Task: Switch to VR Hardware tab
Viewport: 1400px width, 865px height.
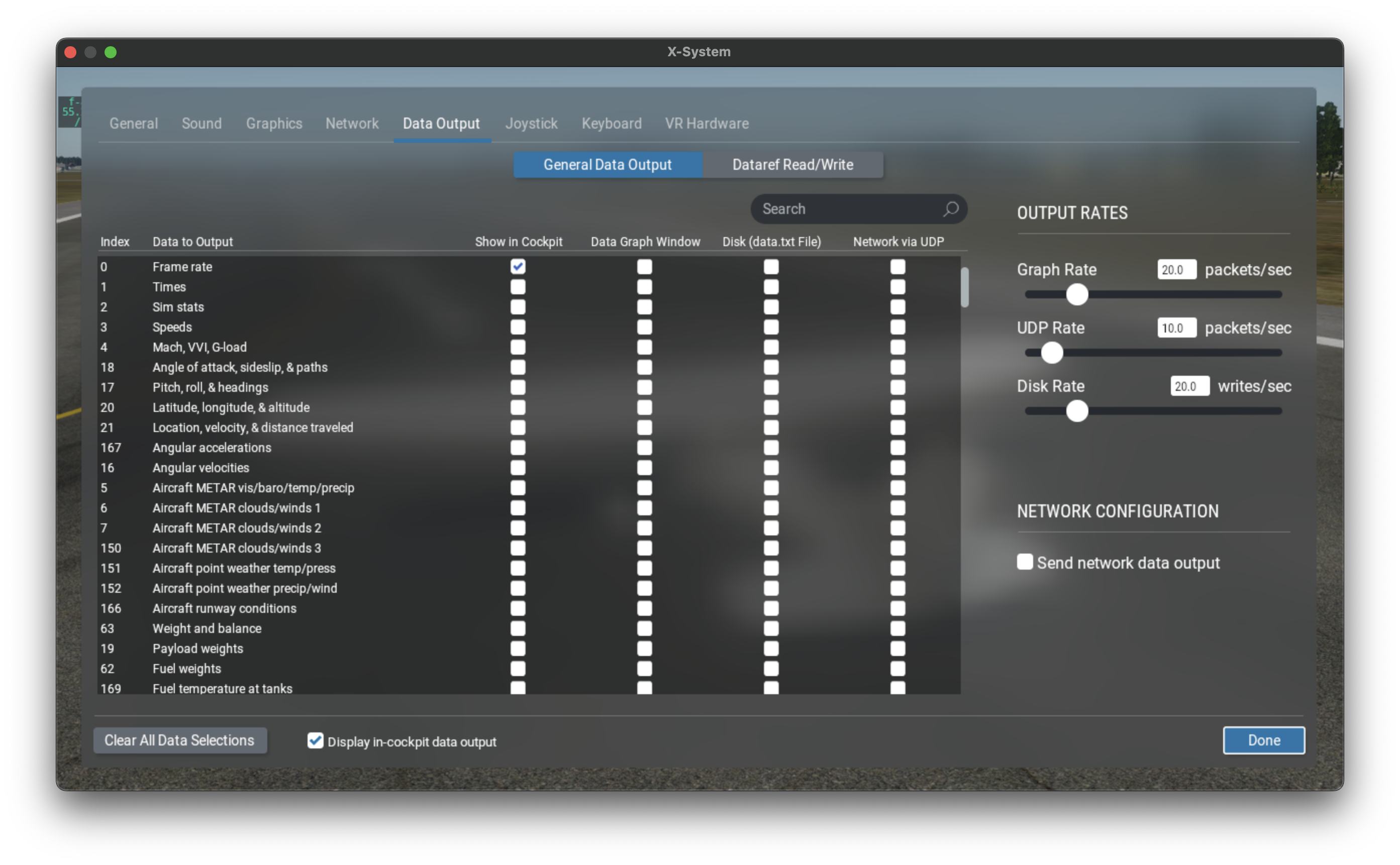Action: [707, 124]
